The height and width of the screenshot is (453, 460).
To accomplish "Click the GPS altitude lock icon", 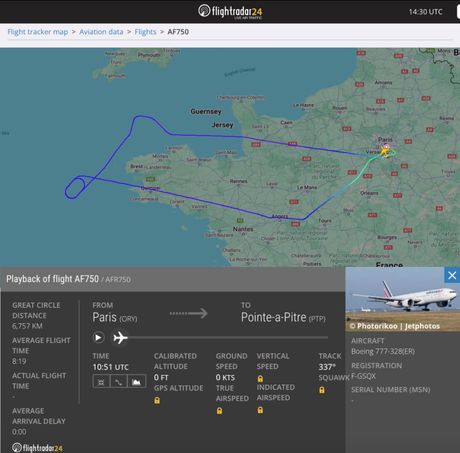I will 157,400.
